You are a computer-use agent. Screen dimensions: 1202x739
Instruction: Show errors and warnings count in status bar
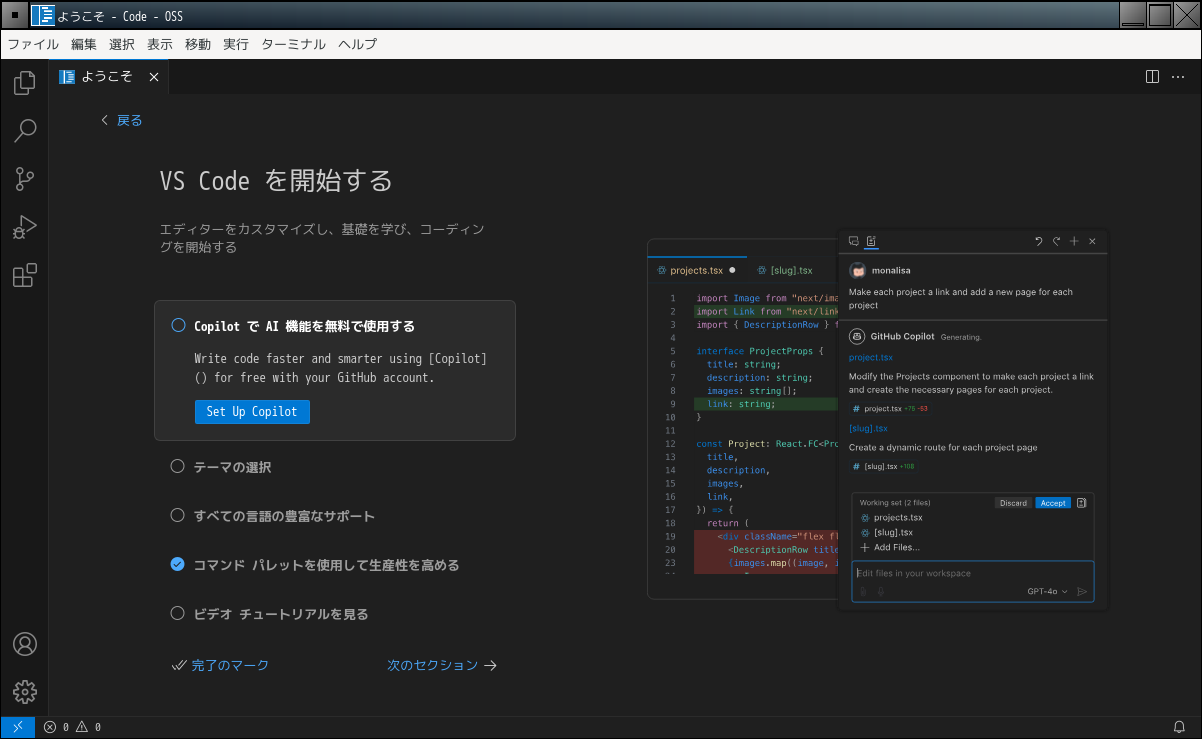click(72, 727)
